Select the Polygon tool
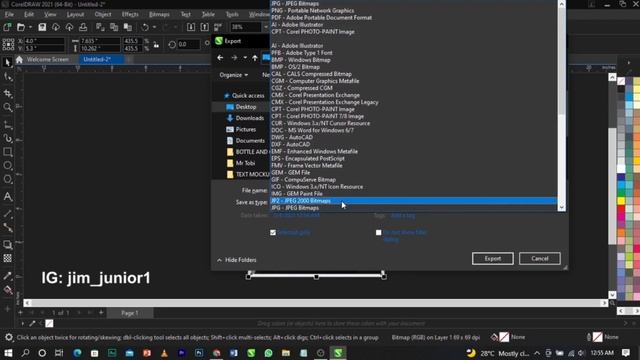Viewport: 640px width, 360px height. click(x=7, y=179)
